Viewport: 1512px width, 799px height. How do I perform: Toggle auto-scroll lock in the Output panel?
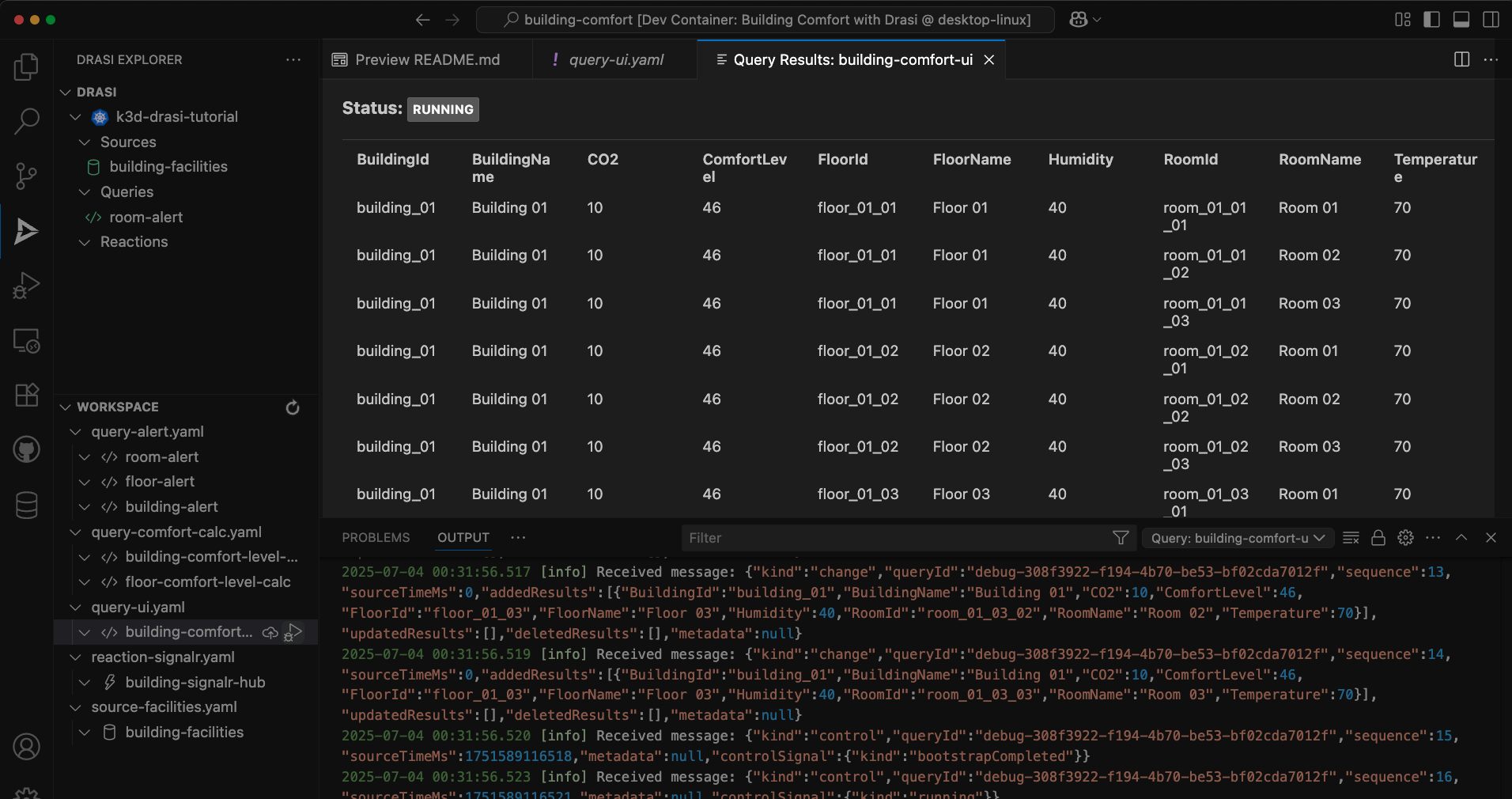click(1378, 538)
